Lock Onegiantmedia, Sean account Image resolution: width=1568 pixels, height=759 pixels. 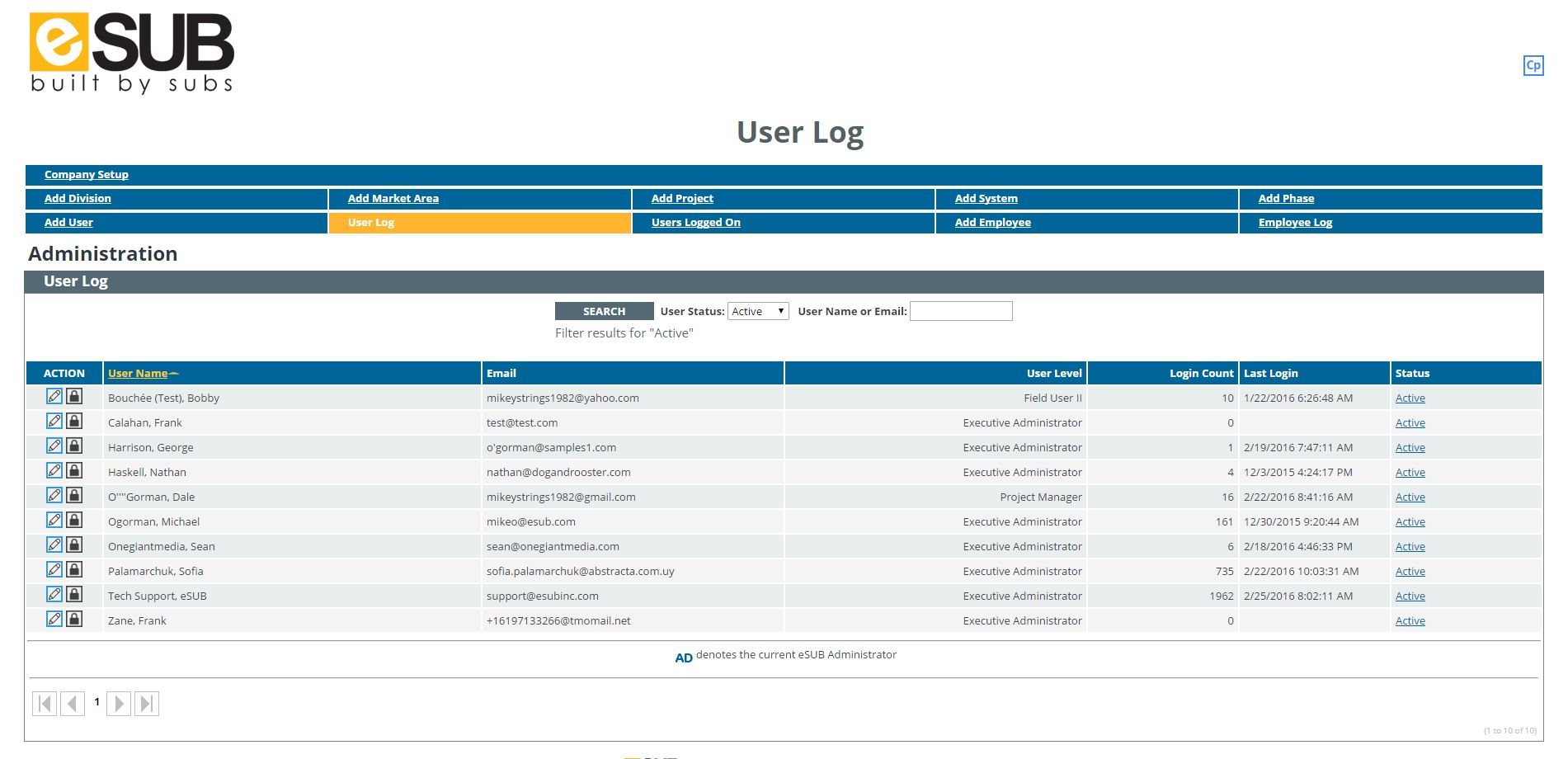tap(74, 544)
